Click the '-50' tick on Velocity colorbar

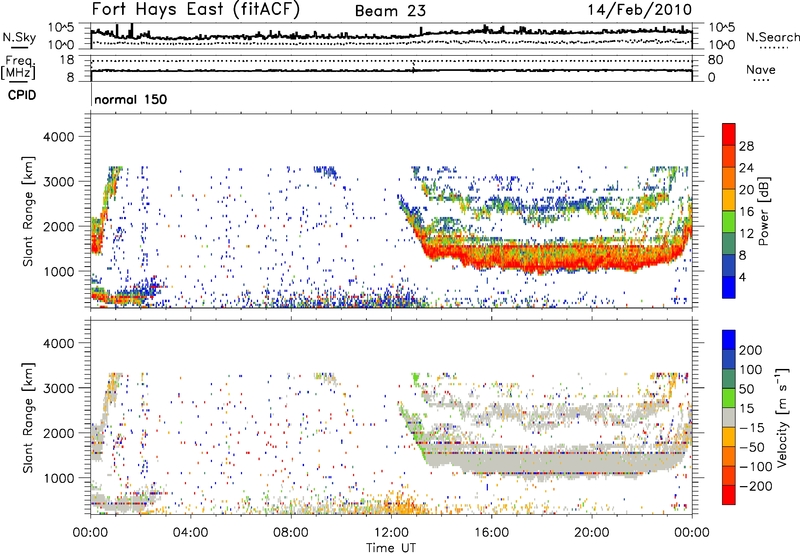click(x=752, y=447)
